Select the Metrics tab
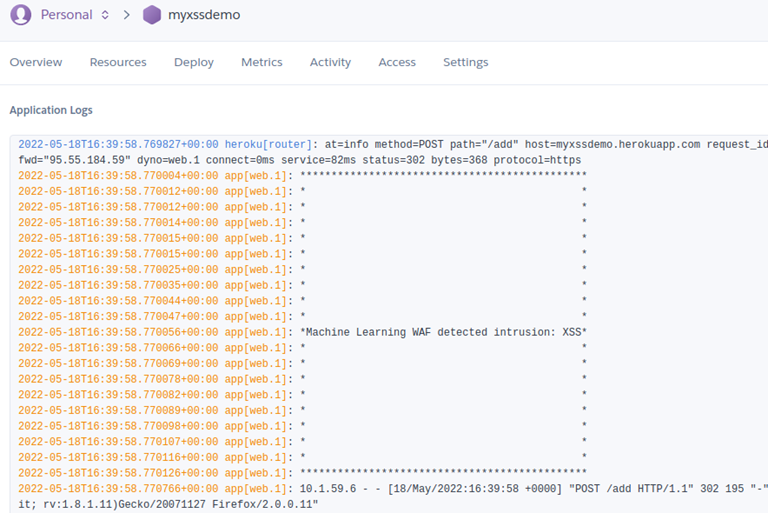Viewport: 768px width, 513px height. (x=262, y=62)
